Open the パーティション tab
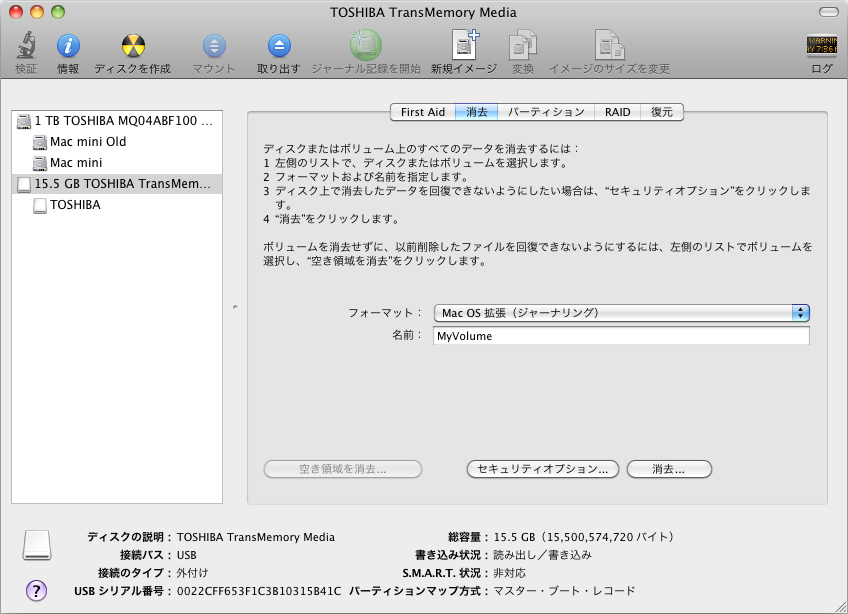 coord(546,112)
